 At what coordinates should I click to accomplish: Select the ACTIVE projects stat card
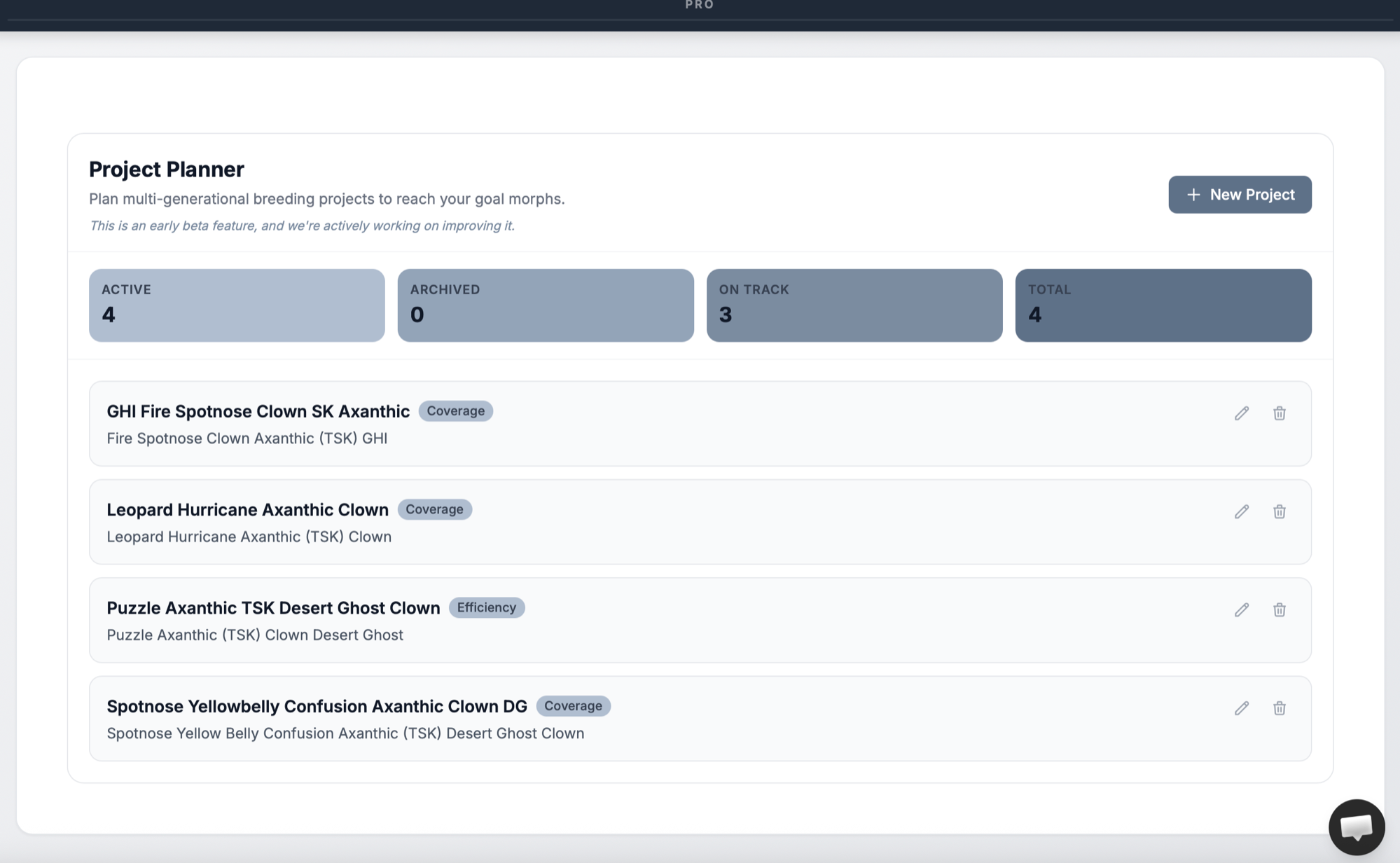(x=236, y=305)
